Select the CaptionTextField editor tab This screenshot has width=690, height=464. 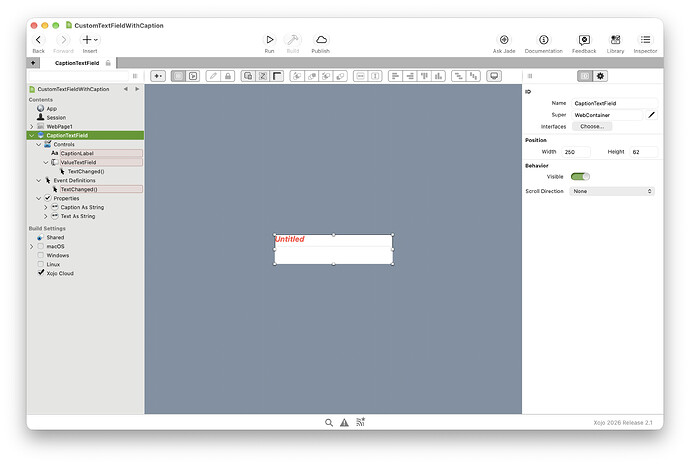(77, 63)
